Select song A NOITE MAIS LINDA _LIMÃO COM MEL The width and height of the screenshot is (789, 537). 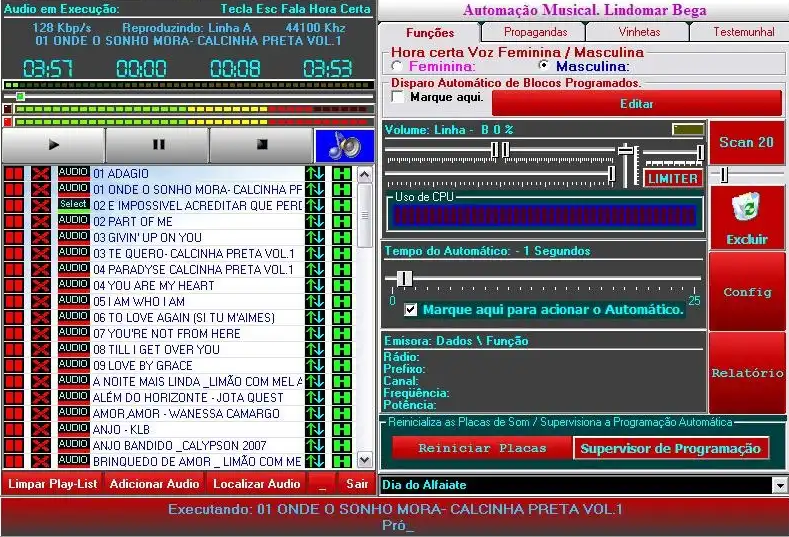tap(197, 381)
